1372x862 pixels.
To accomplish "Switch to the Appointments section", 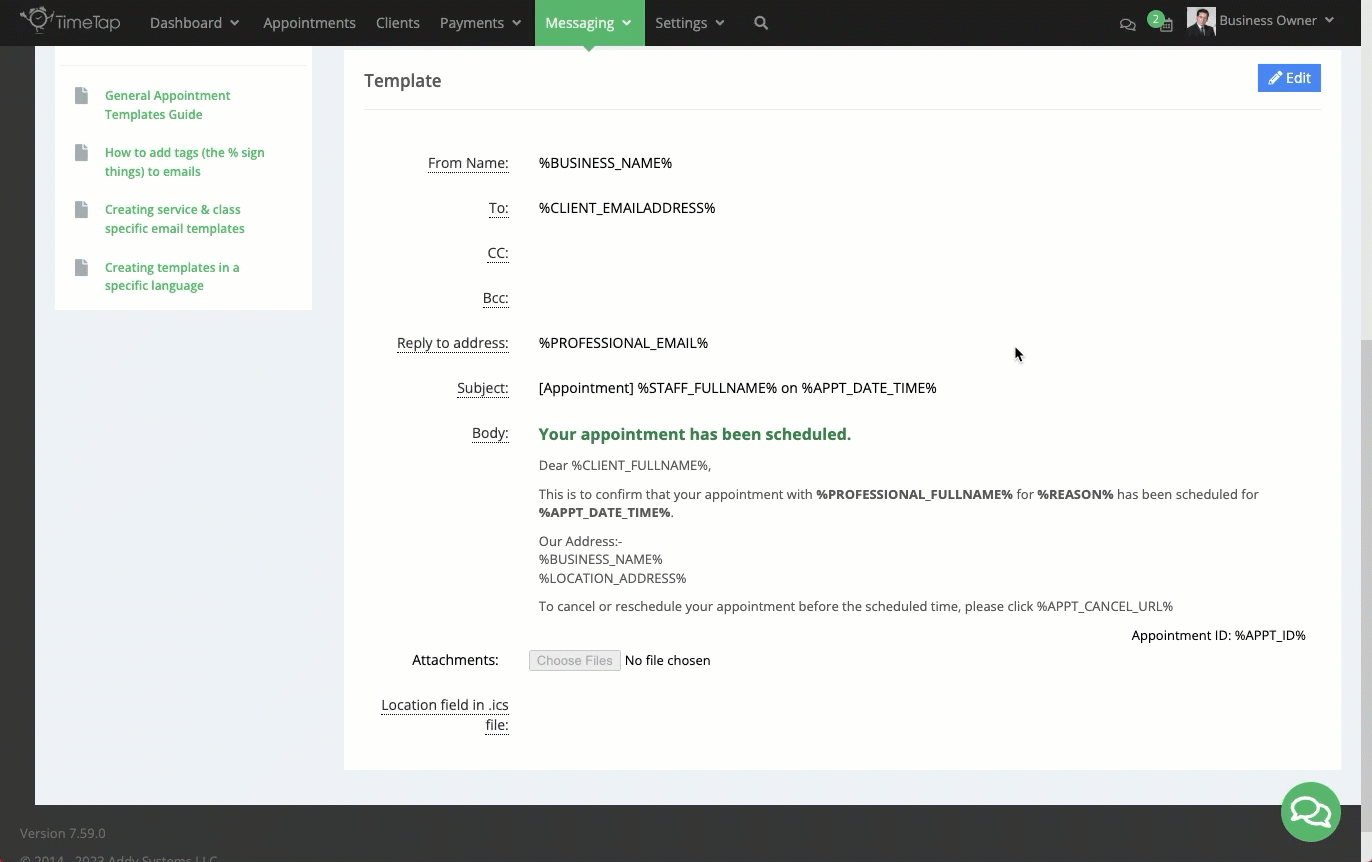I will [309, 22].
